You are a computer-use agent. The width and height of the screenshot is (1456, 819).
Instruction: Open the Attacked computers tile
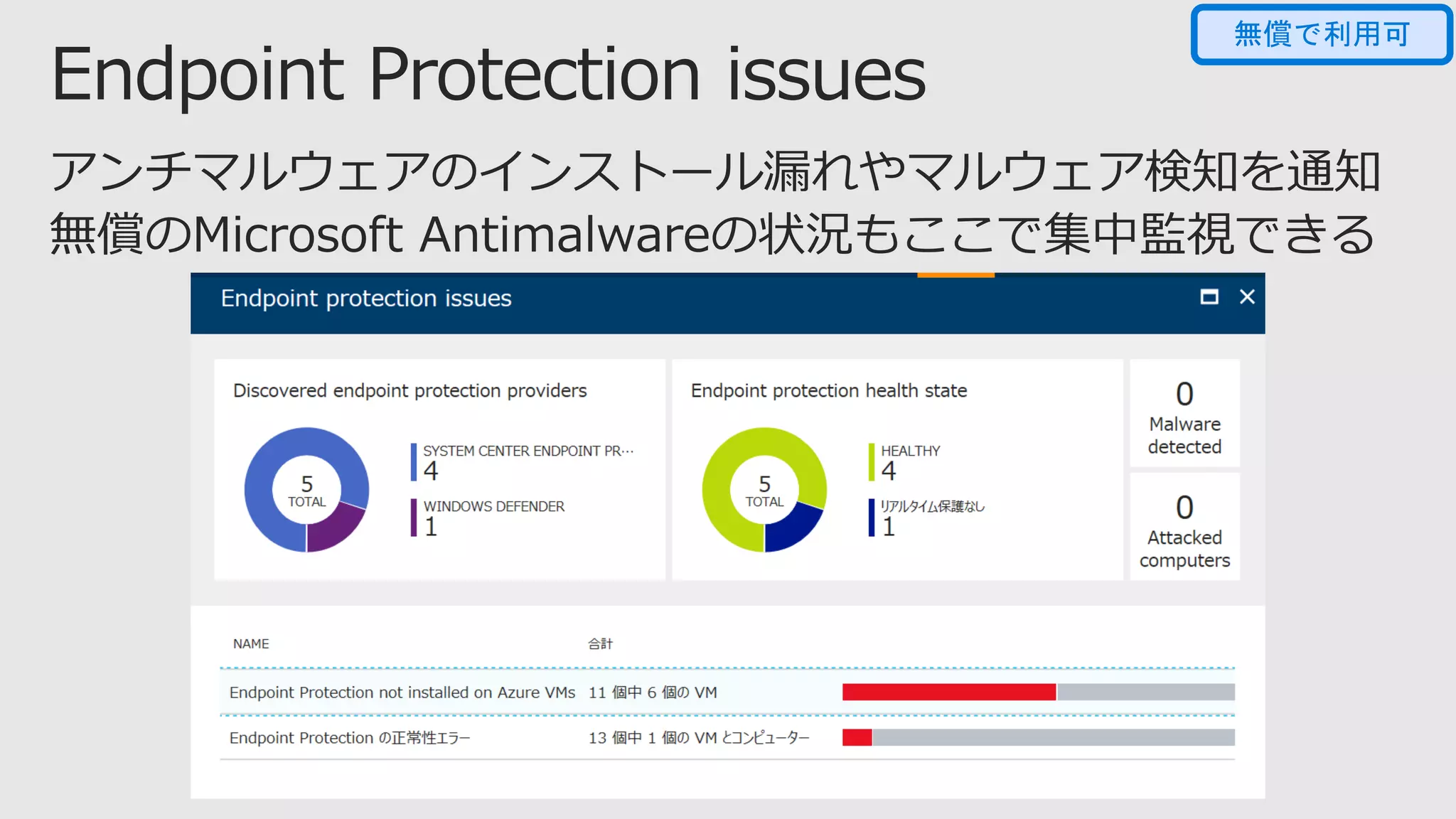pyautogui.click(x=1184, y=528)
